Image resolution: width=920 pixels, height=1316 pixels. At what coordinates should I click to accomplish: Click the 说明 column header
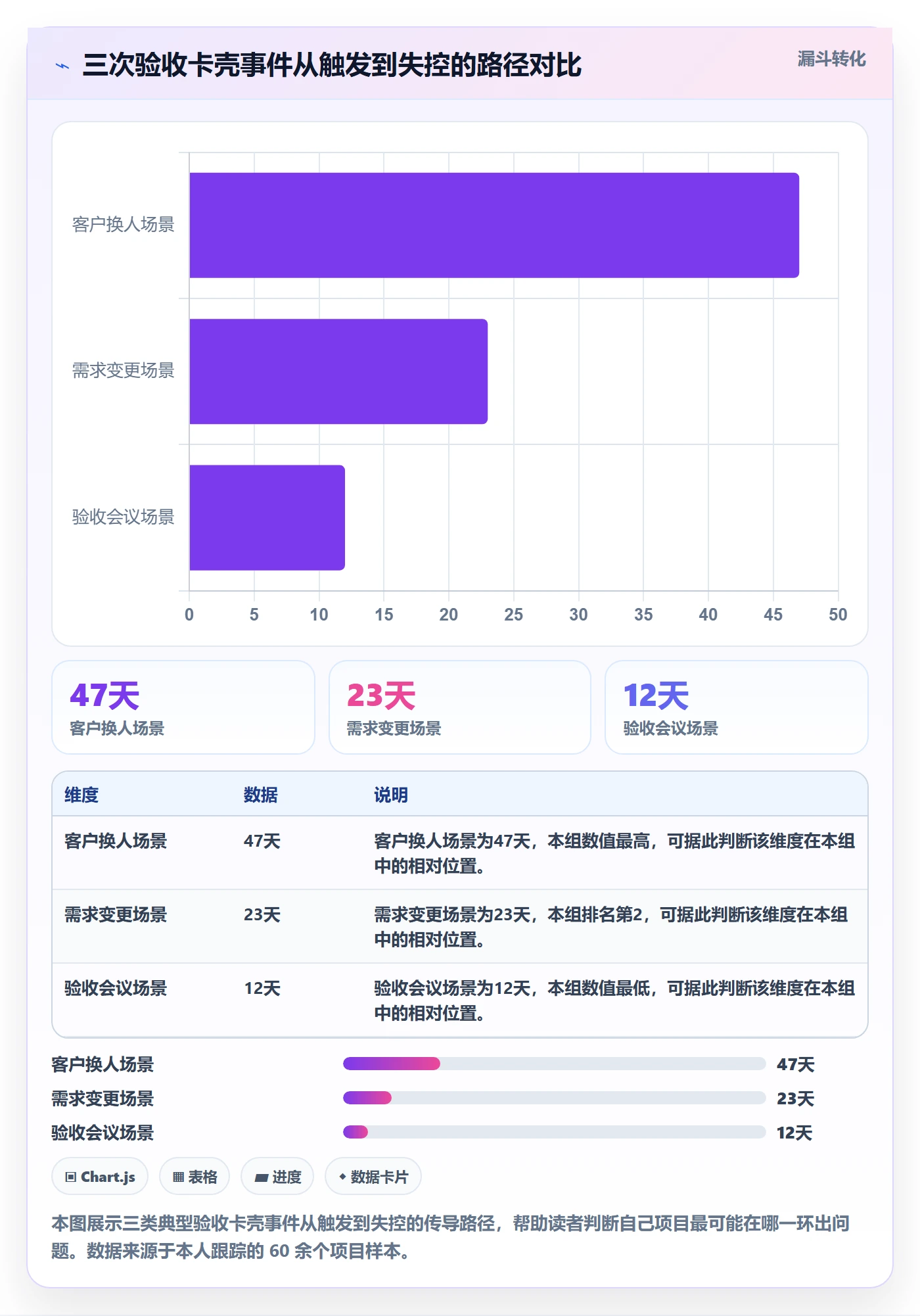click(391, 795)
